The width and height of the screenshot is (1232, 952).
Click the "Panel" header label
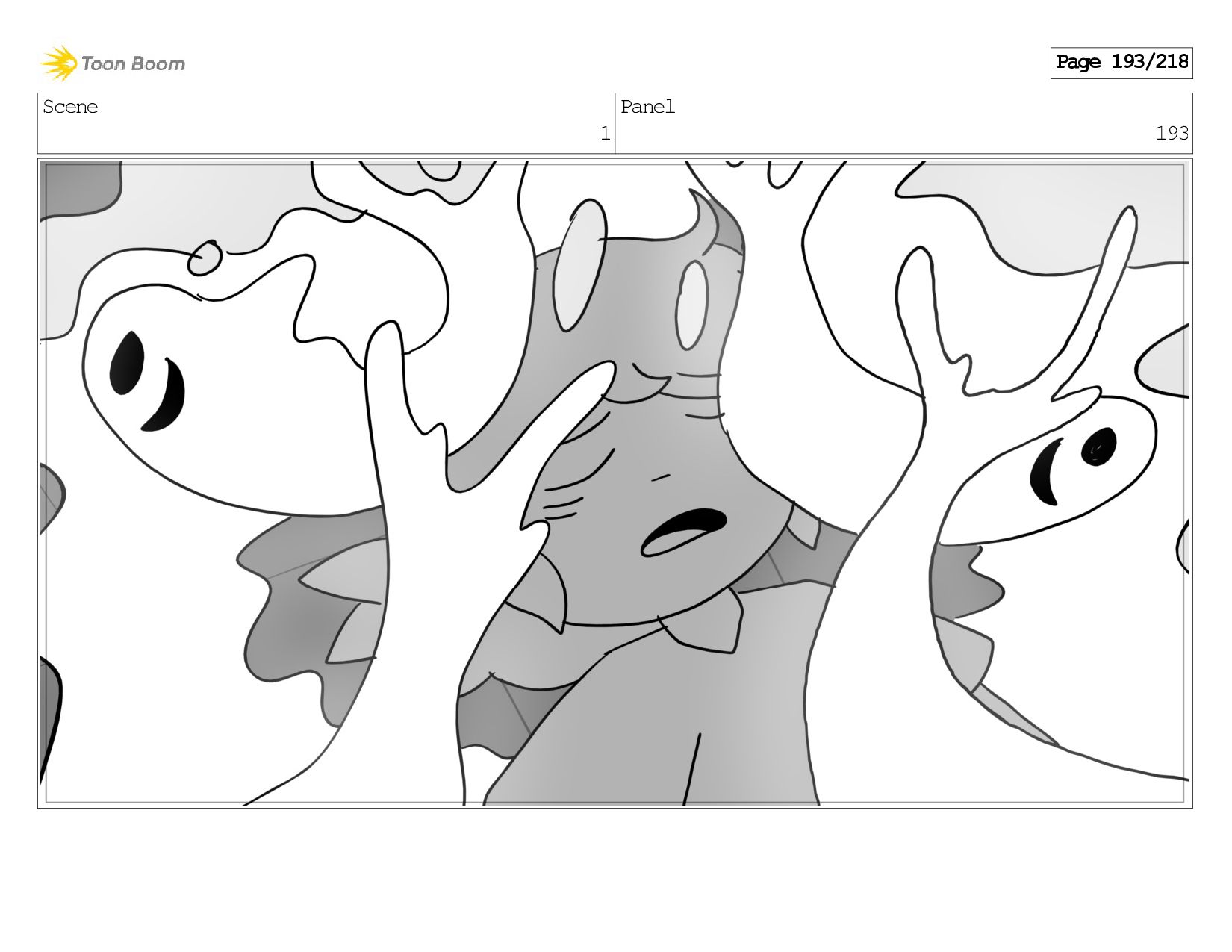647,107
